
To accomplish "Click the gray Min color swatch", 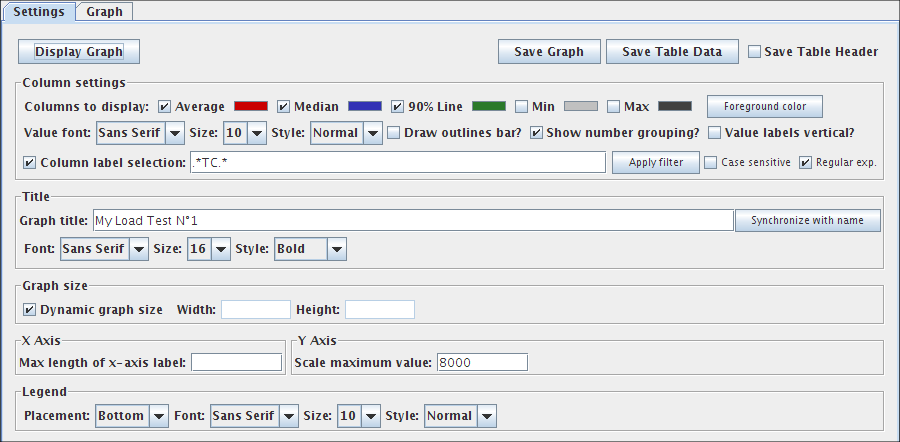I will 581,106.
